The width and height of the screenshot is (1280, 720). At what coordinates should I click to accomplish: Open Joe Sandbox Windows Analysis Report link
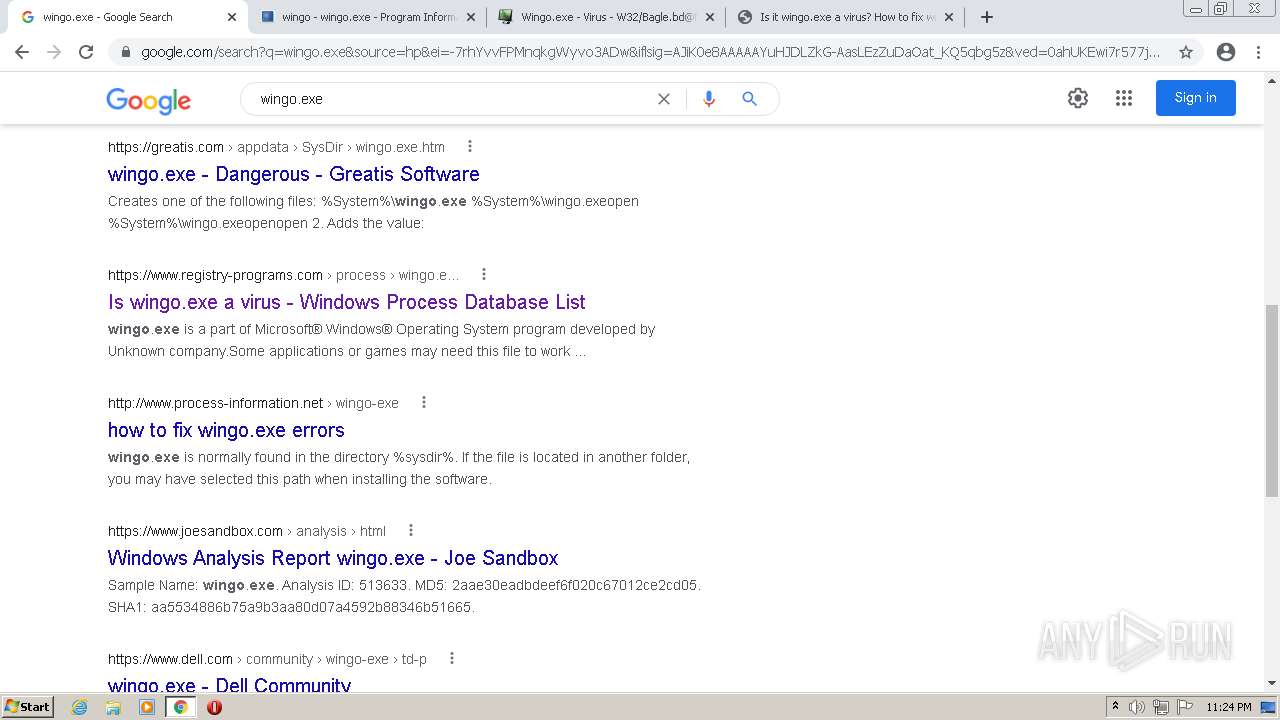[333, 558]
